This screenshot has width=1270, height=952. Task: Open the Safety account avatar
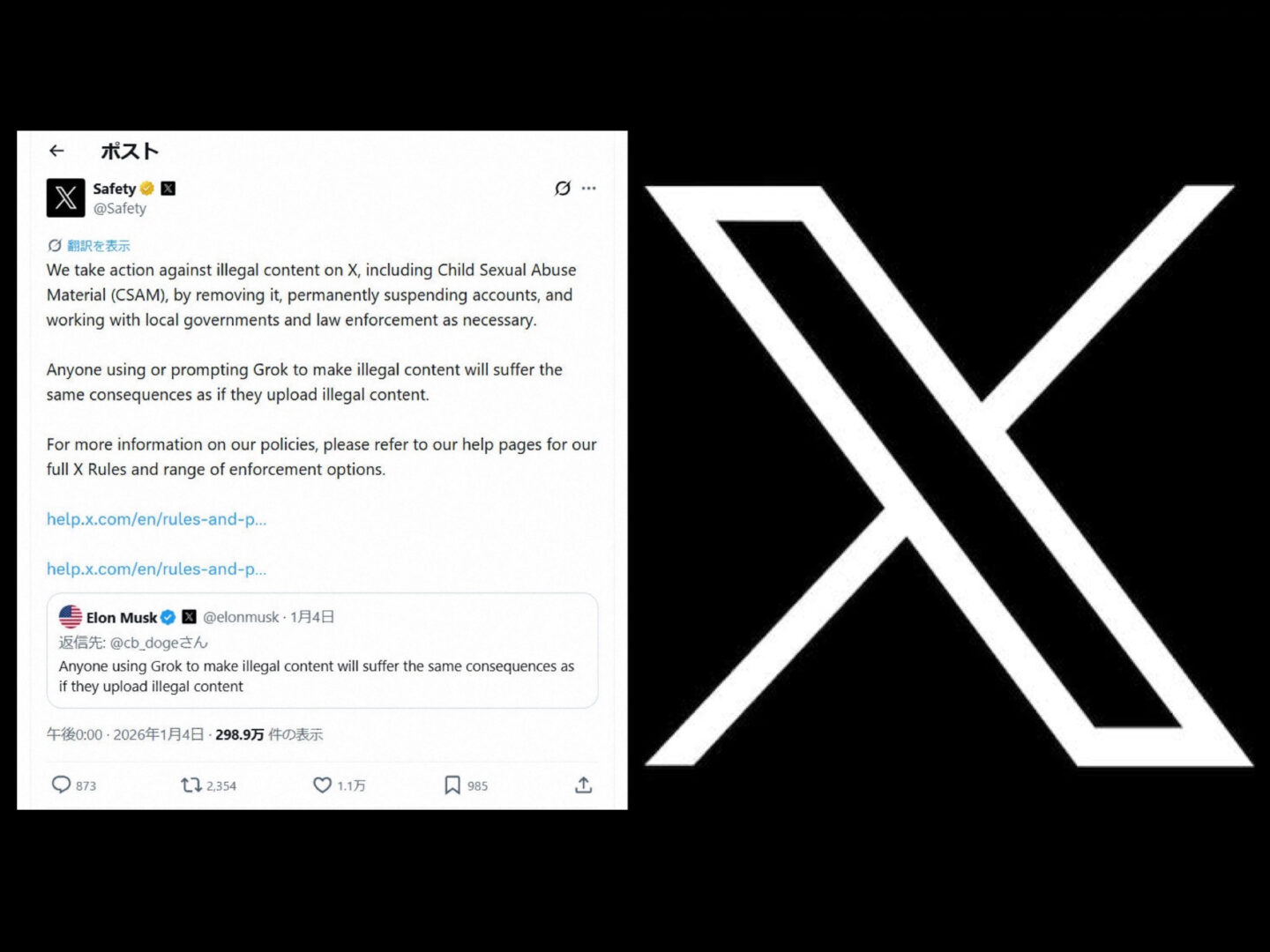tap(65, 197)
